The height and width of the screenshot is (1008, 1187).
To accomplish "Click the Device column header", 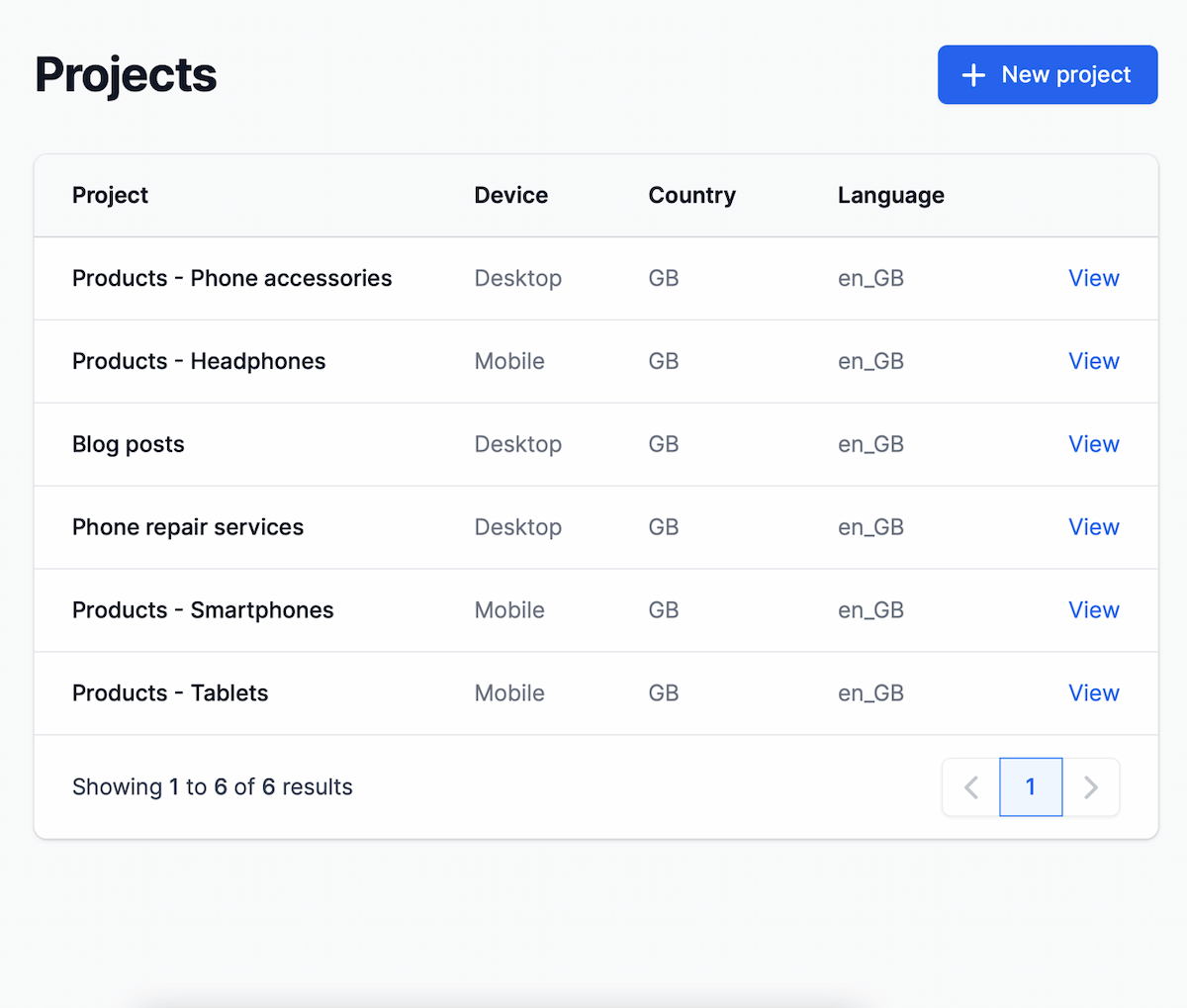I will pyautogui.click(x=510, y=195).
